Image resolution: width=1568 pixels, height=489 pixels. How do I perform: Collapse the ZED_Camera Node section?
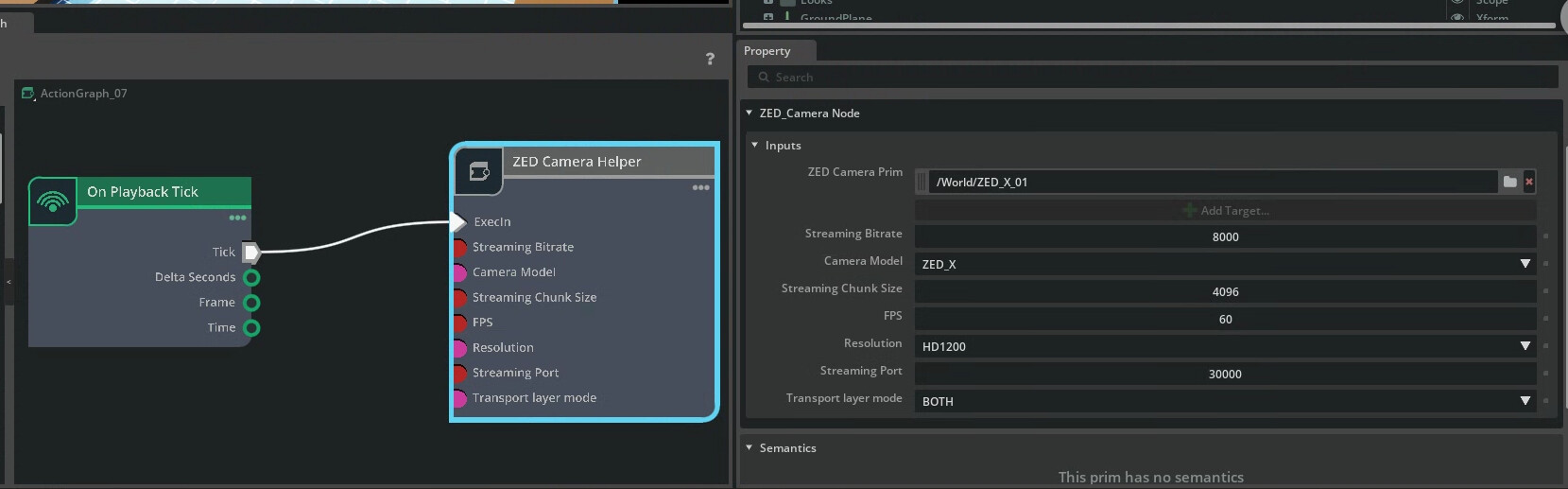click(750, 113)
